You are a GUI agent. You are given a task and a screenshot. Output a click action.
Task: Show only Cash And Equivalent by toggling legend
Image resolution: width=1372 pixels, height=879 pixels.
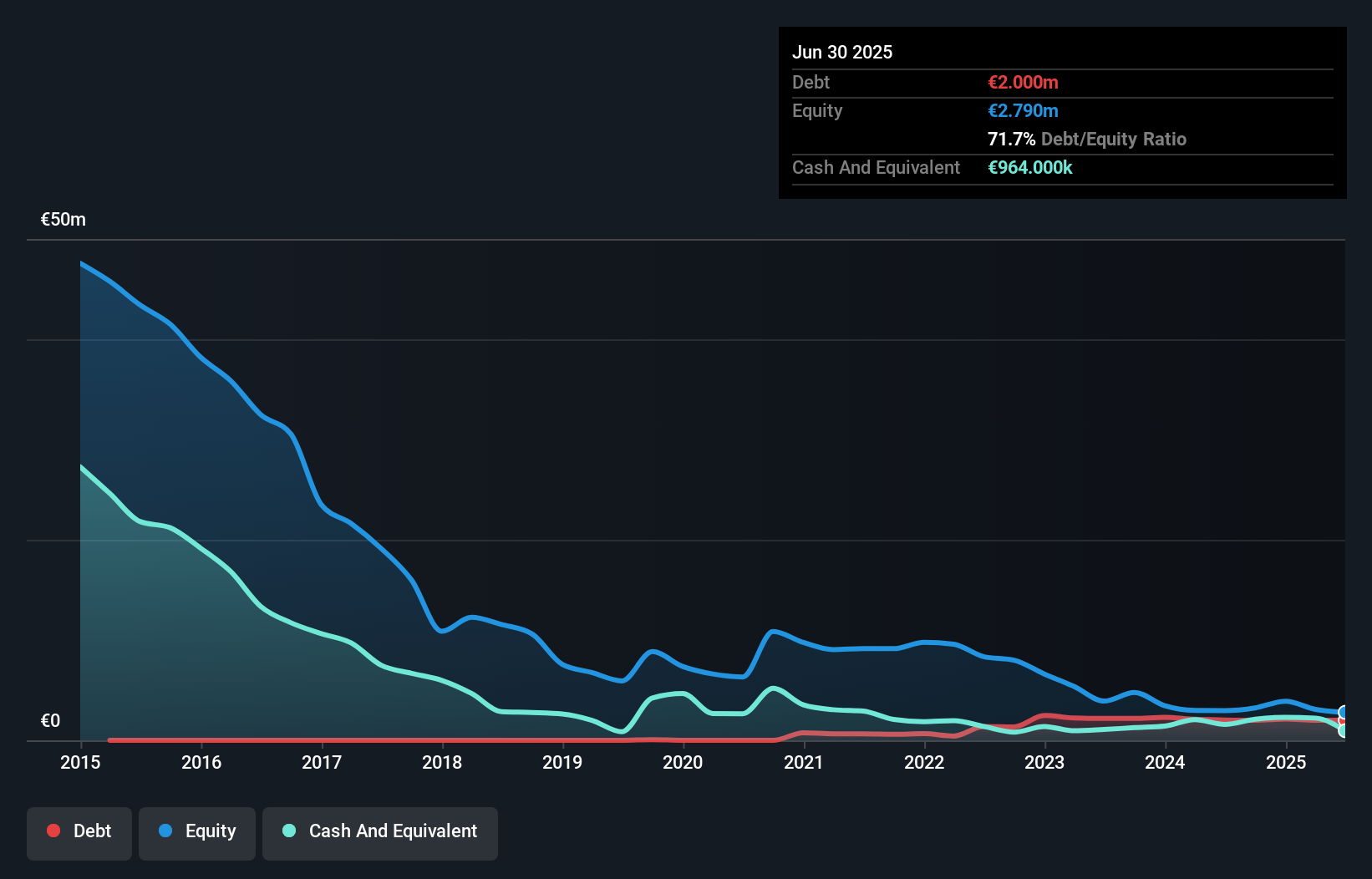coord(380,831)
